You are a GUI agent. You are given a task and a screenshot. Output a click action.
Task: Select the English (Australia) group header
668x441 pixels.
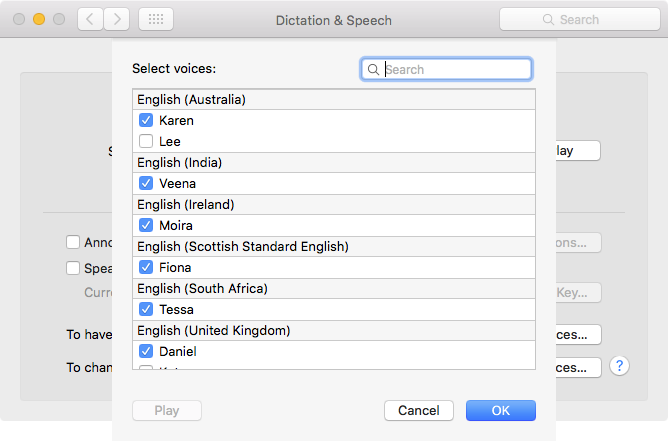coord(334,99)
